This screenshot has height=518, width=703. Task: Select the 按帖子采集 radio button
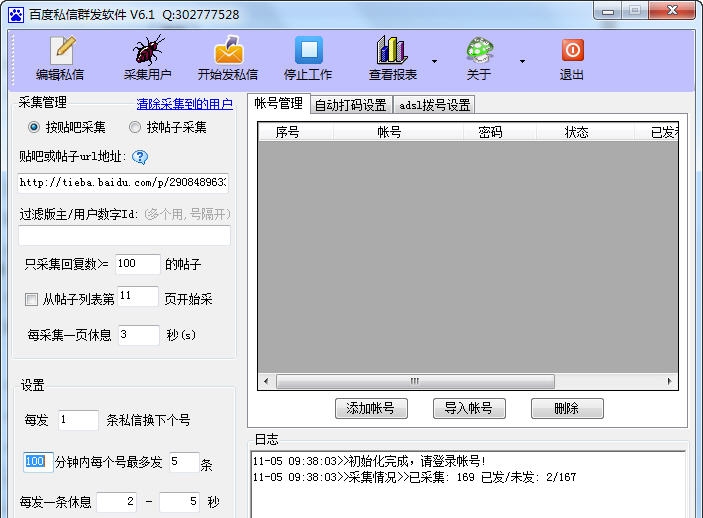[x=135, y=128]
